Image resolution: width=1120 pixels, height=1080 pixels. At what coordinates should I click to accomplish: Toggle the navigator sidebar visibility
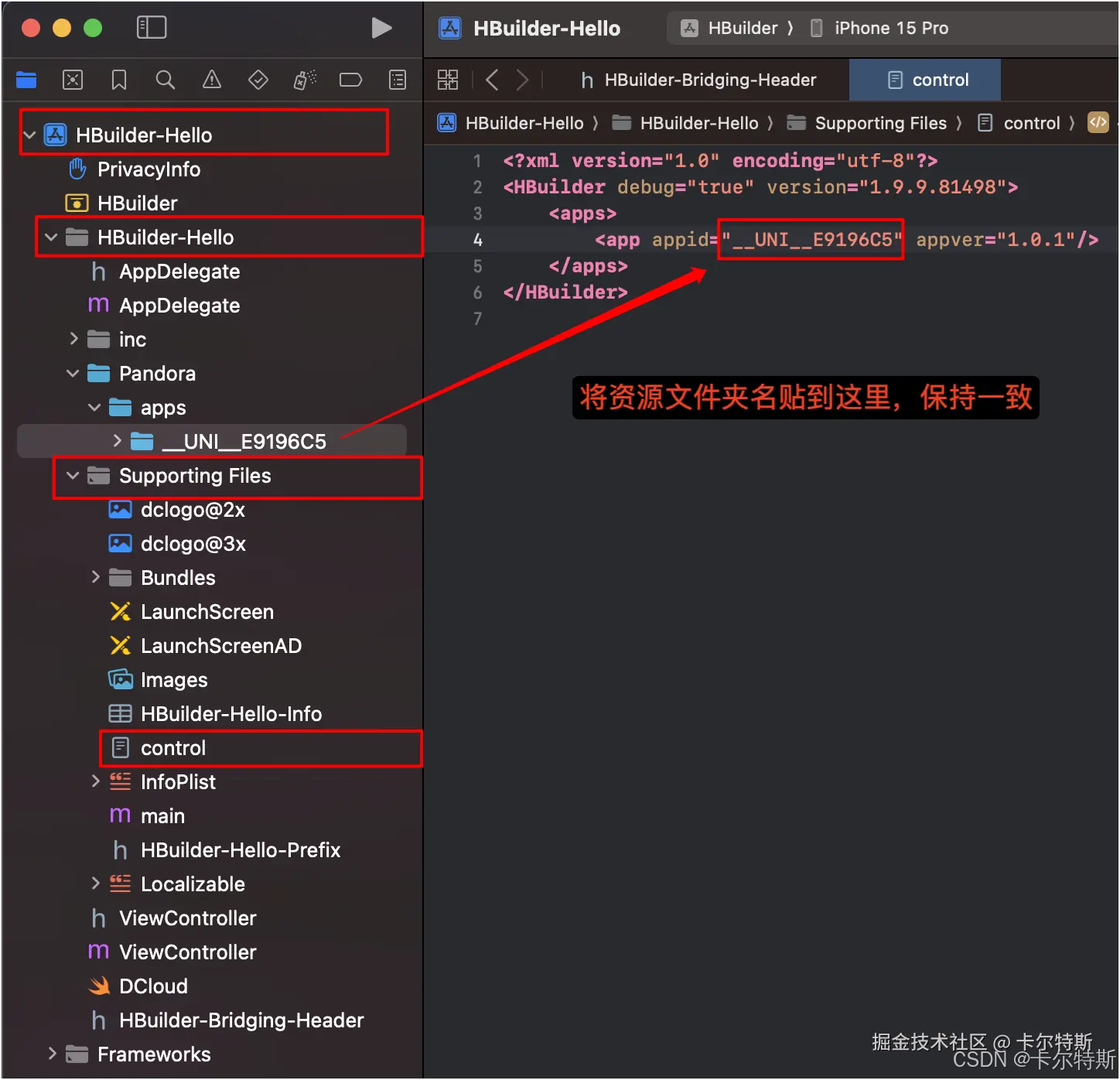coord(152,28)
